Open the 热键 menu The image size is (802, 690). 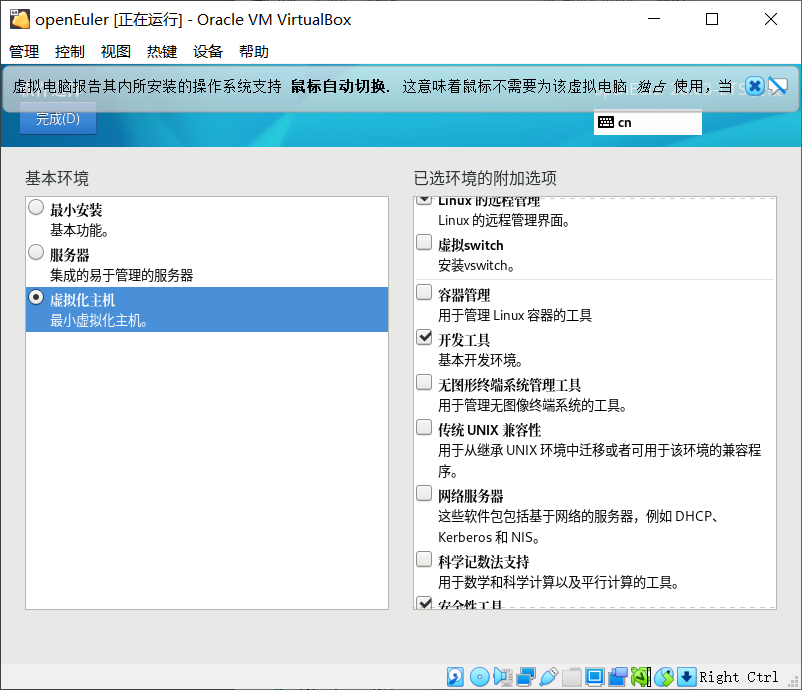(162, 52)
